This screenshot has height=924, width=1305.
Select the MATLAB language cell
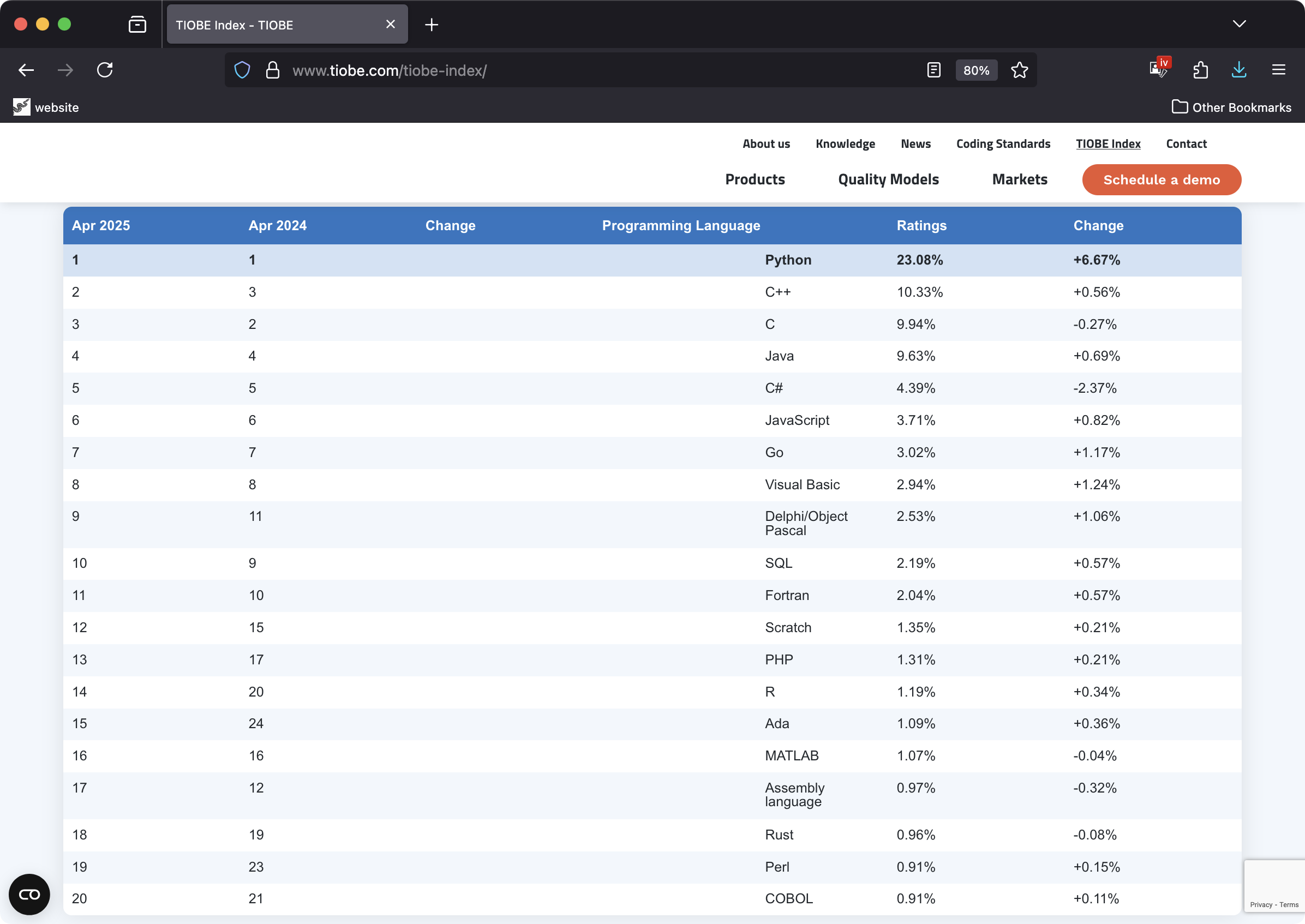[x=791, y=755]
